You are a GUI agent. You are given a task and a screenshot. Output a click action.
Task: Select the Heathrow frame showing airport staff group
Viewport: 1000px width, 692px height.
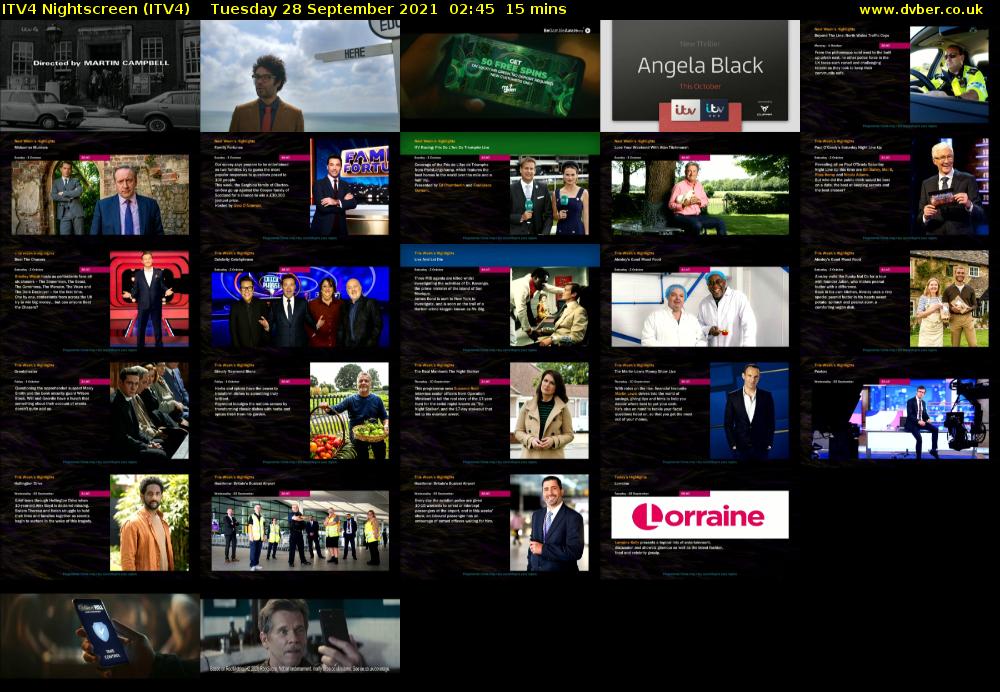[300, 524]
